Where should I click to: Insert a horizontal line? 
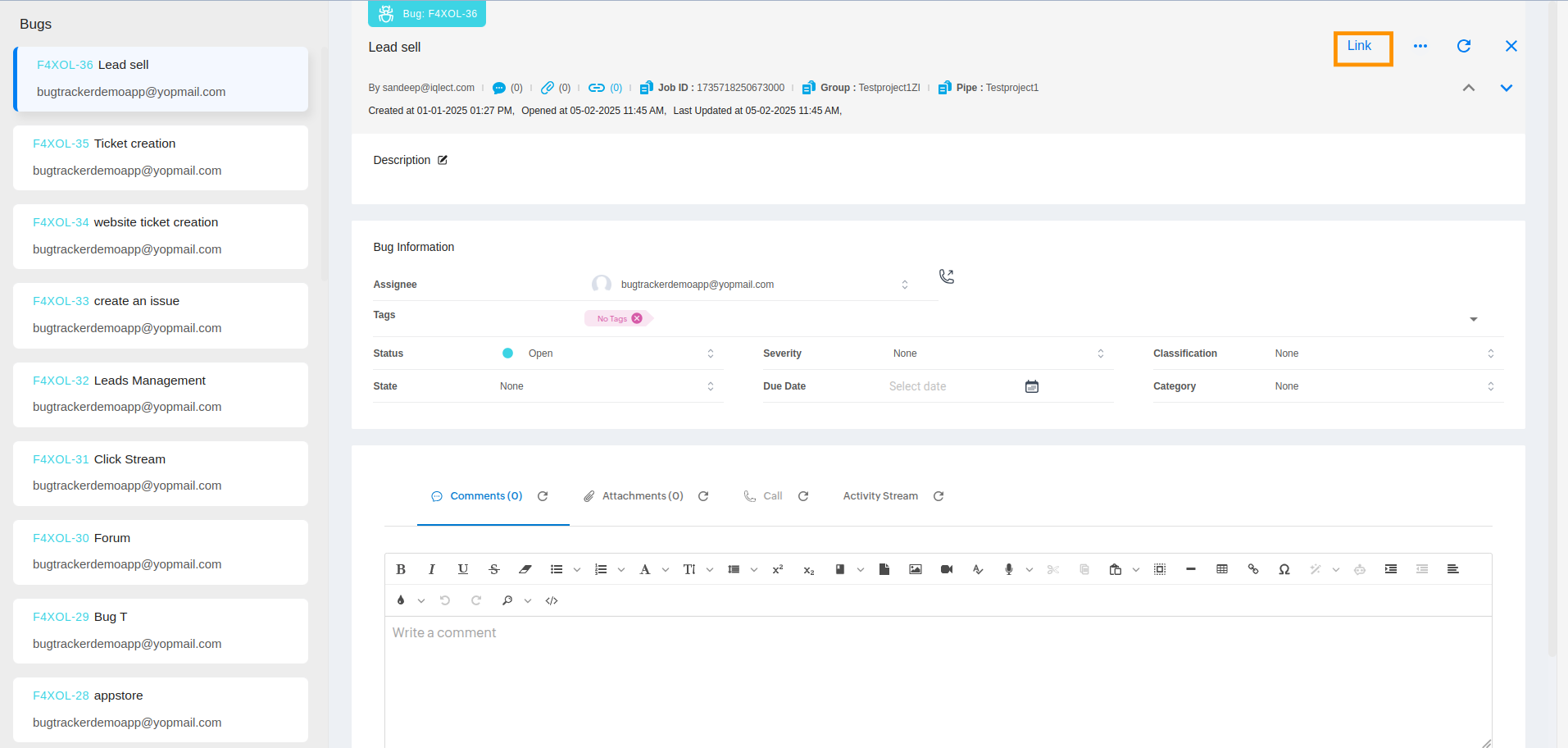click(x=1191, y=569)
